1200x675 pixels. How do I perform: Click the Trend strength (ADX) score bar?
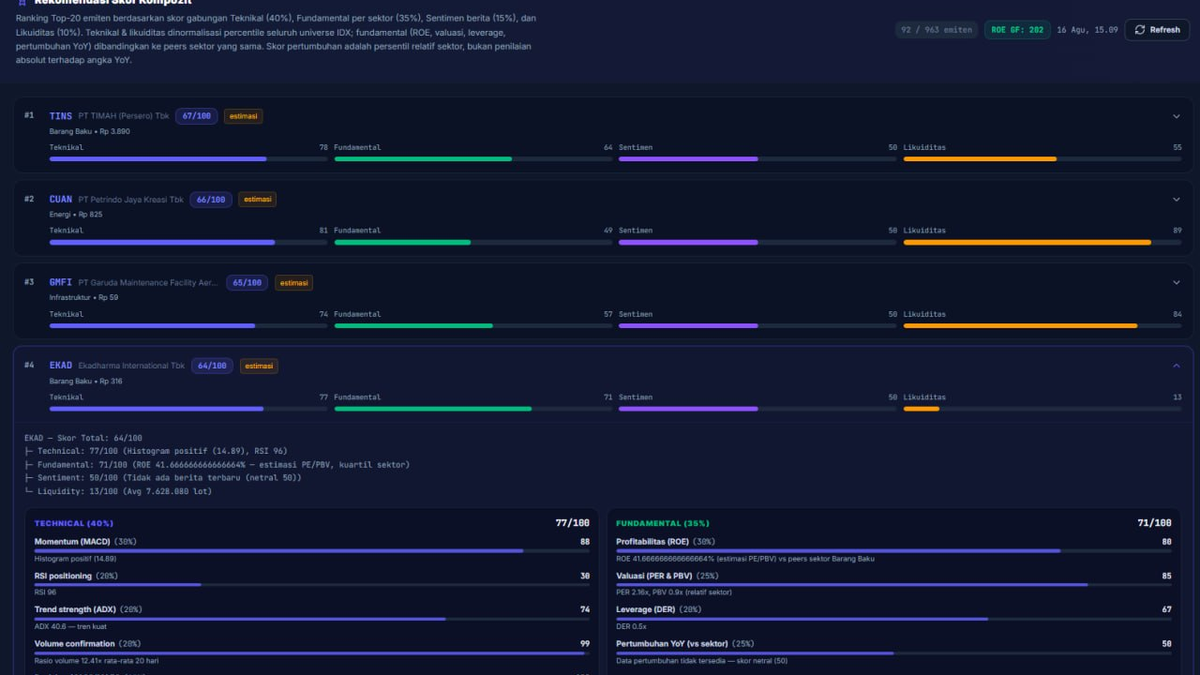click(312, 619)
